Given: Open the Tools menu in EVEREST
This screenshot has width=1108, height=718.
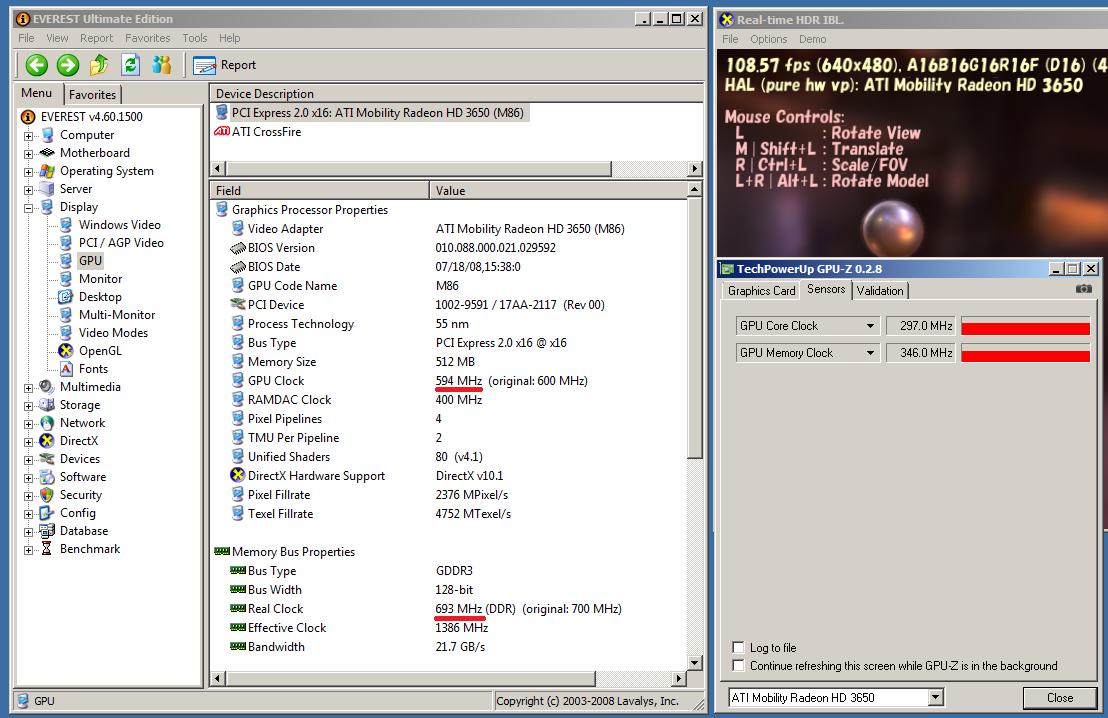Looking at the screenshot, I should (194, 38).
